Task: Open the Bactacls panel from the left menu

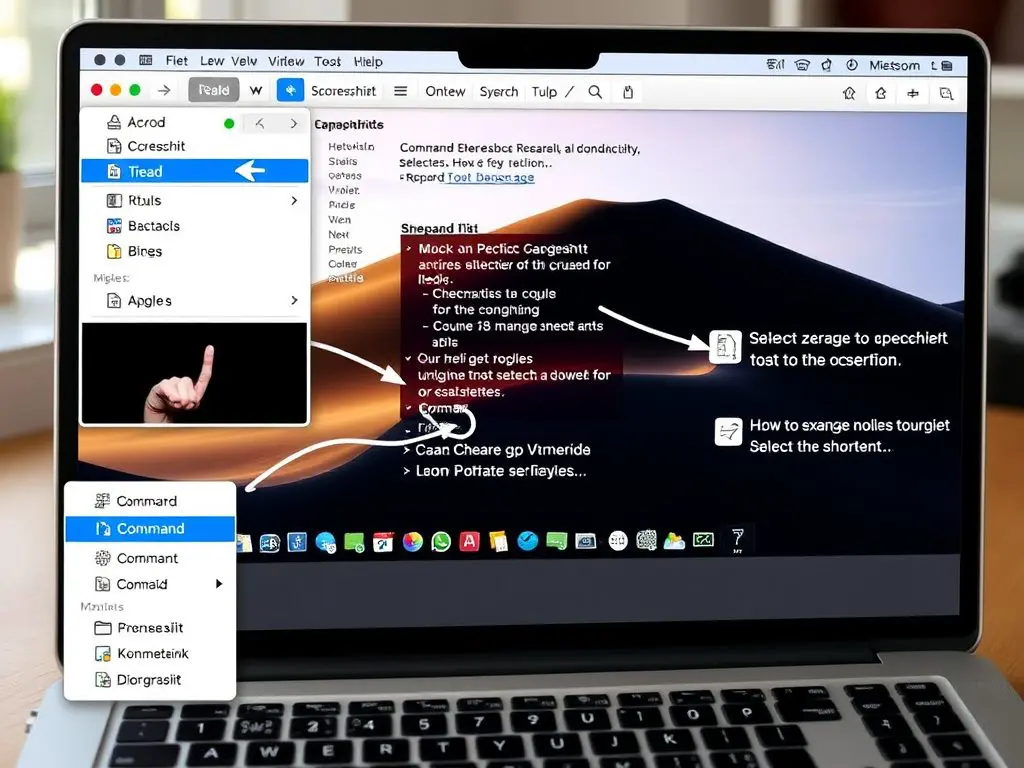Action: 153,225
